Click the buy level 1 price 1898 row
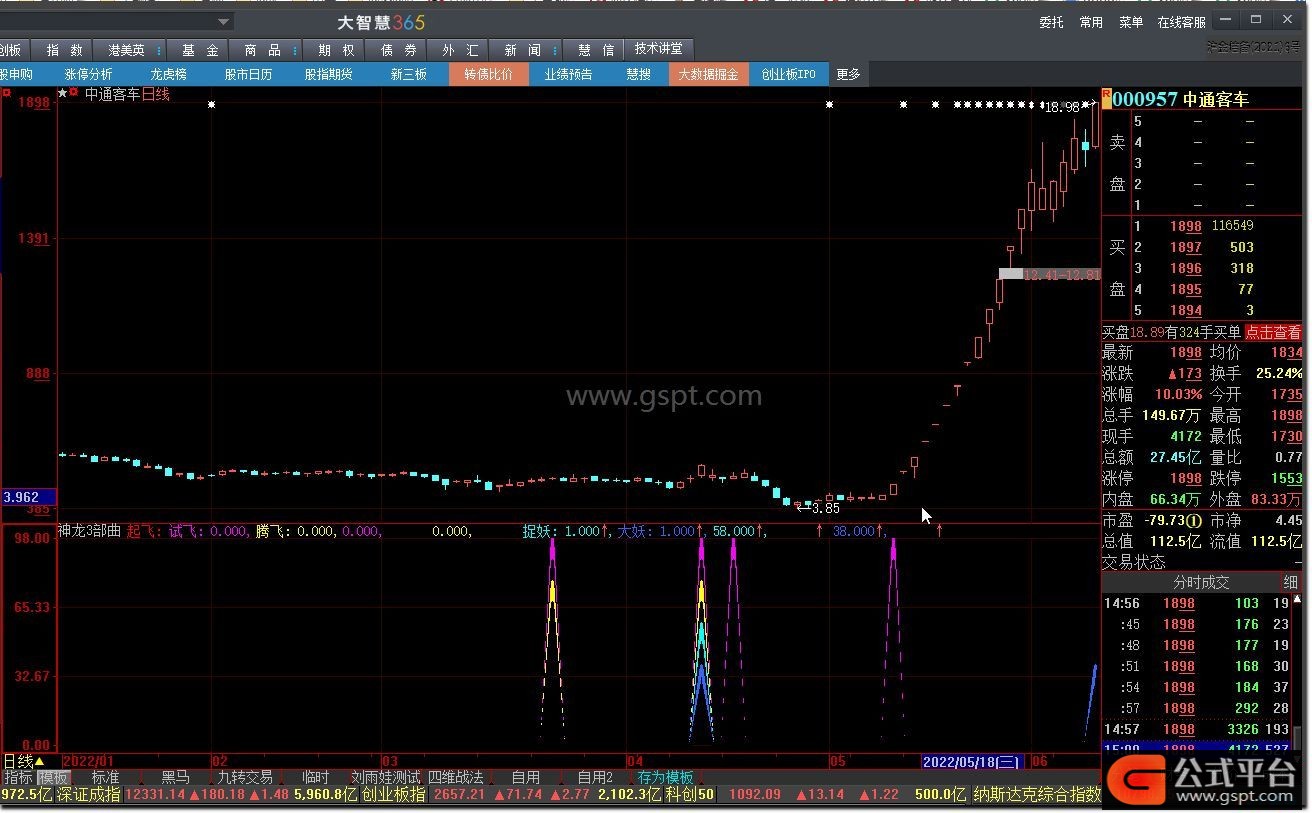Image resolution: width=1312 pixels, height=813 pixels. [x=1203, y=226]
